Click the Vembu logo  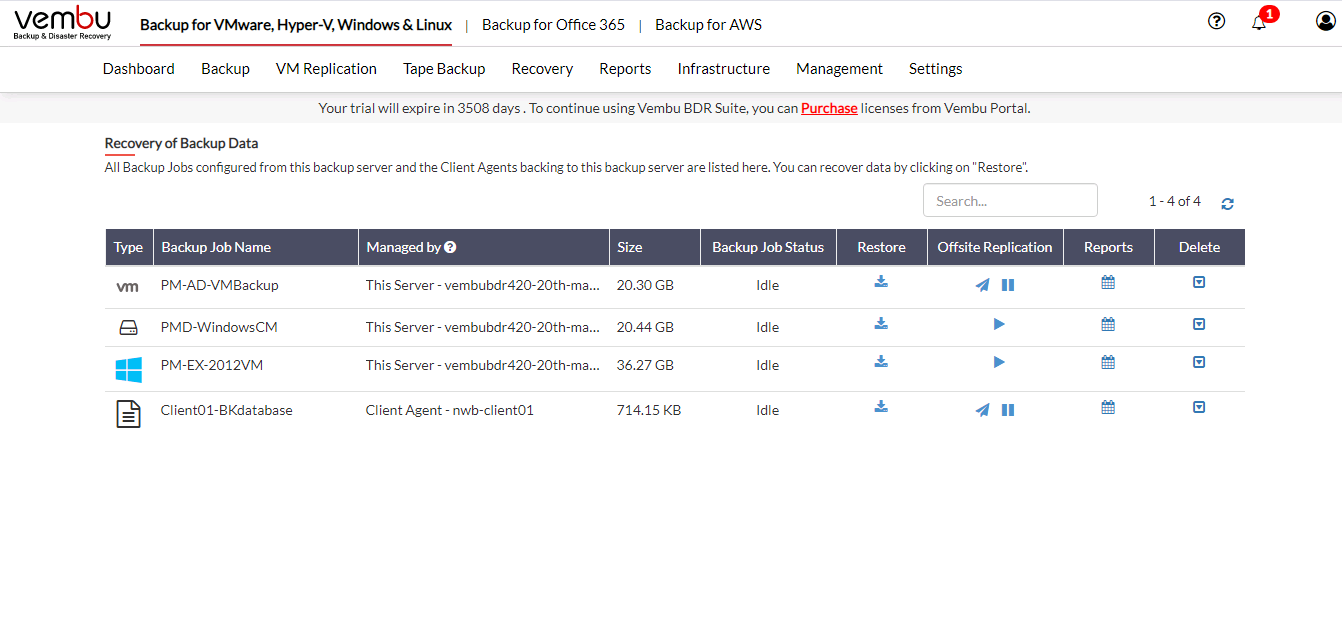63,23
